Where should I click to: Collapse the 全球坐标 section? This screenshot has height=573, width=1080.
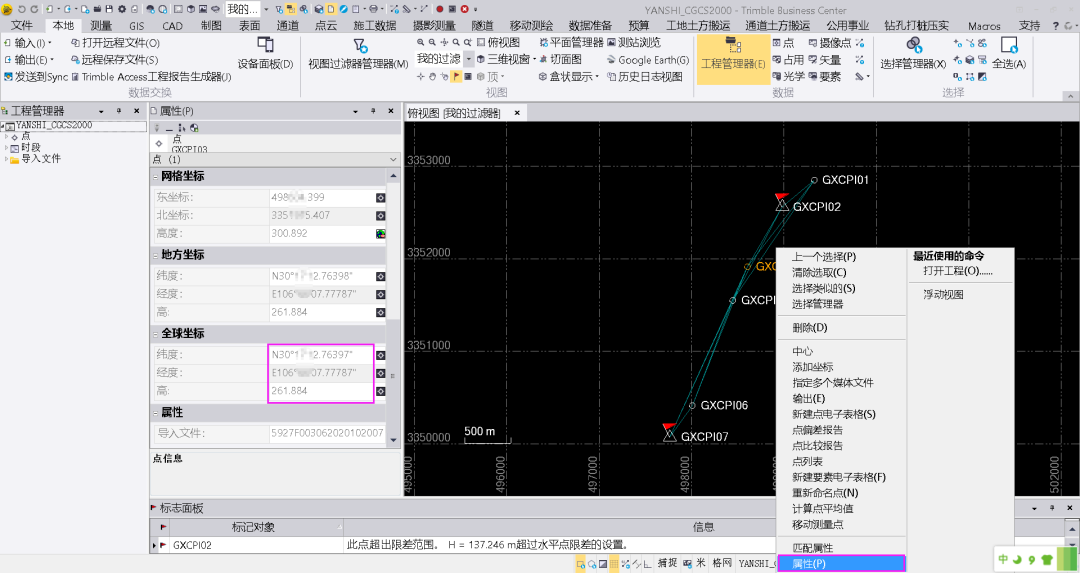coord(156,334)
